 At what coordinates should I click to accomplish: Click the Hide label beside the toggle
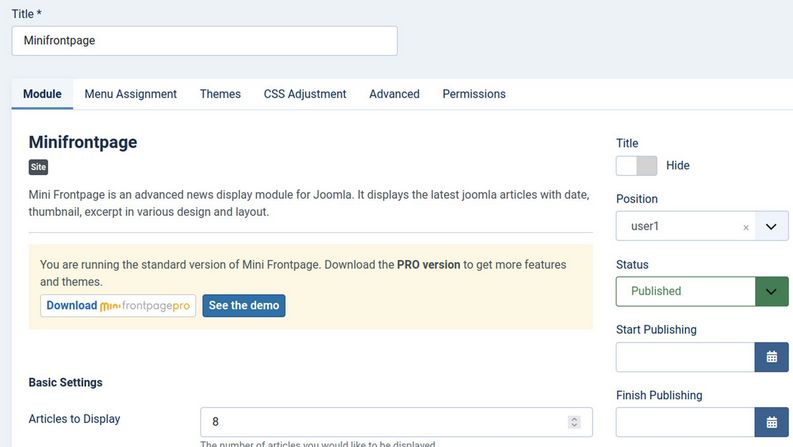click(678, 166)
